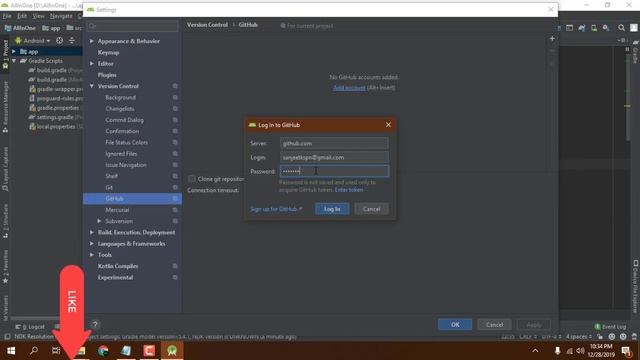
Task: Open Windows taskbar search
Action: 34,351
